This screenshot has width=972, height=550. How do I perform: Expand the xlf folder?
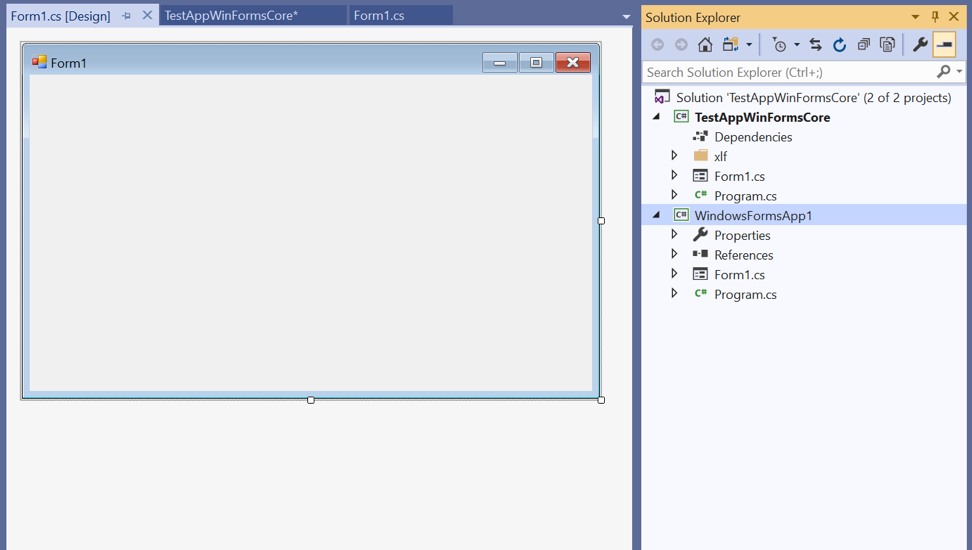point(674,156)
